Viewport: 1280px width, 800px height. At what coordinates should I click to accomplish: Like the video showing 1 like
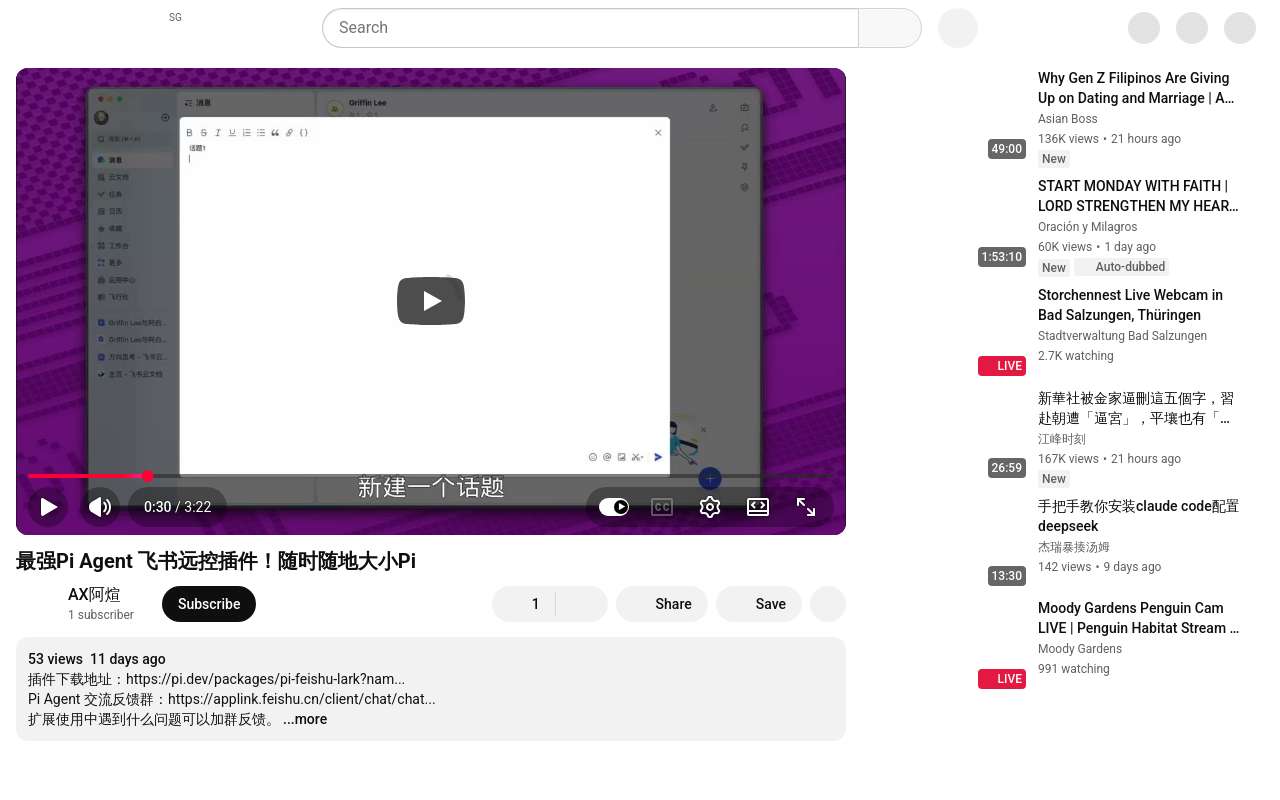click(524, 604)
